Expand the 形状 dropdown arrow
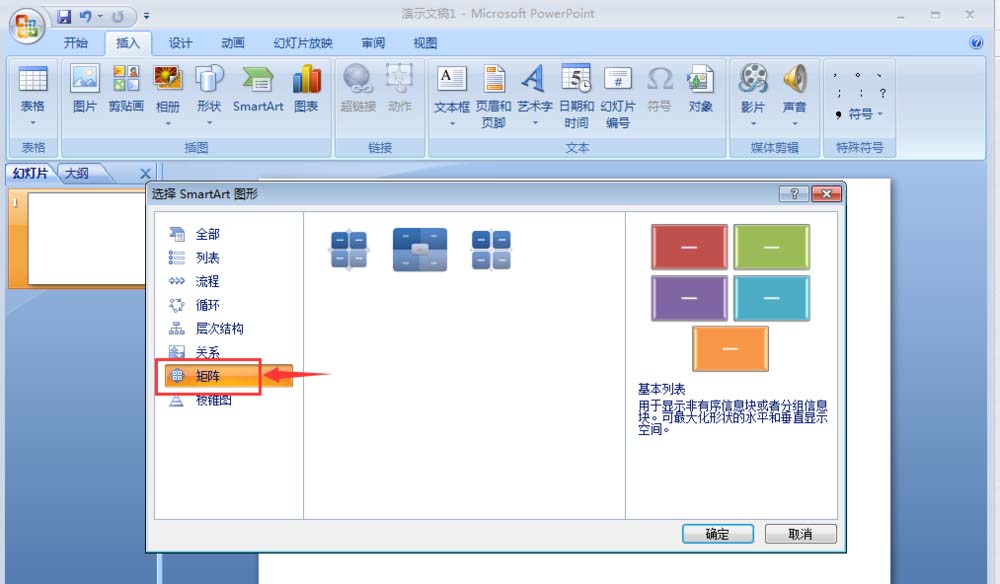The height and width of the screenshot is (584, 1000). click(209, 123)
